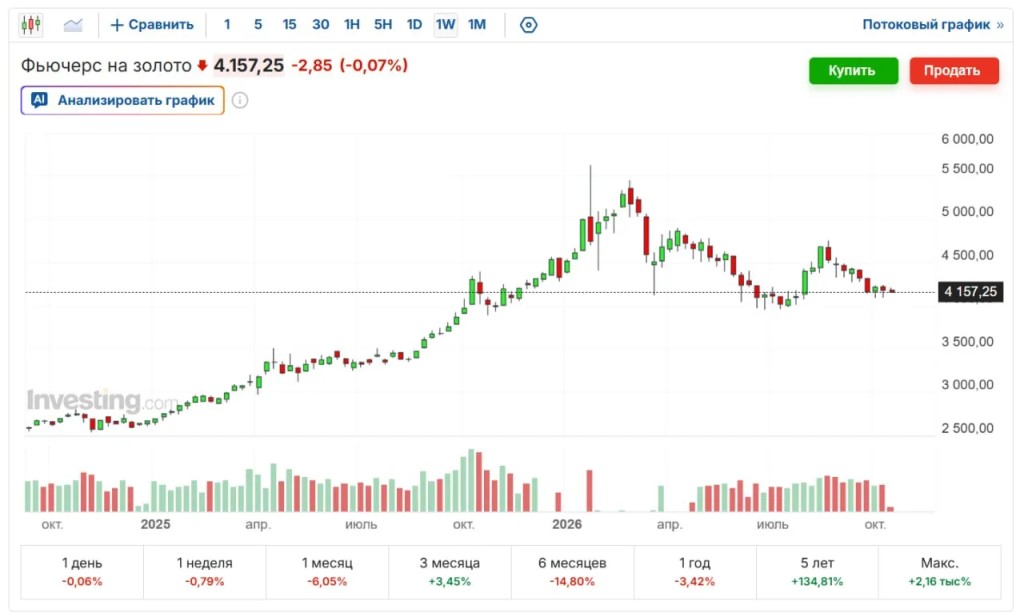
Task: Select the candlestick chart type icon
Action: (x=31, y=25)
